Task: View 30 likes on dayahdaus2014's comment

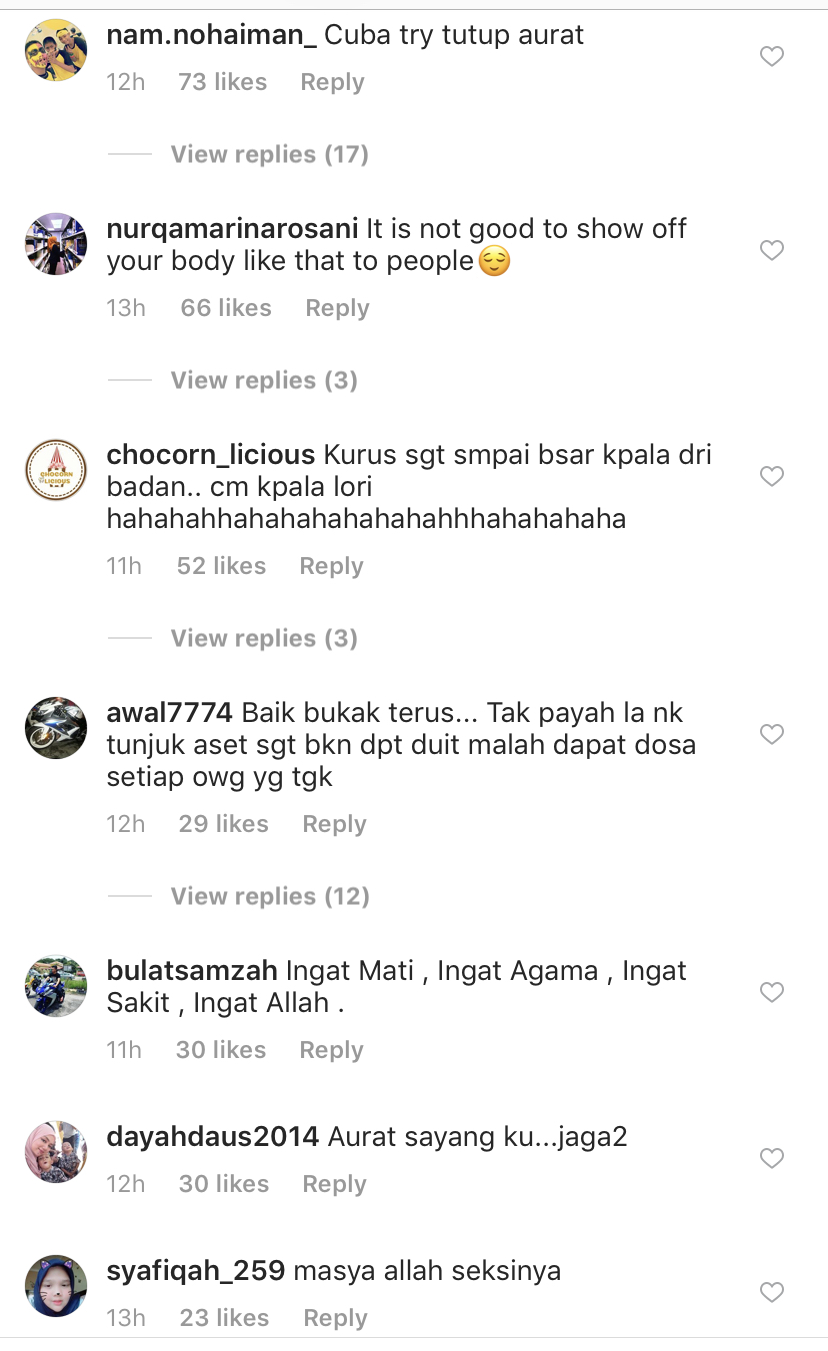Action: [x=224, y=1184]
